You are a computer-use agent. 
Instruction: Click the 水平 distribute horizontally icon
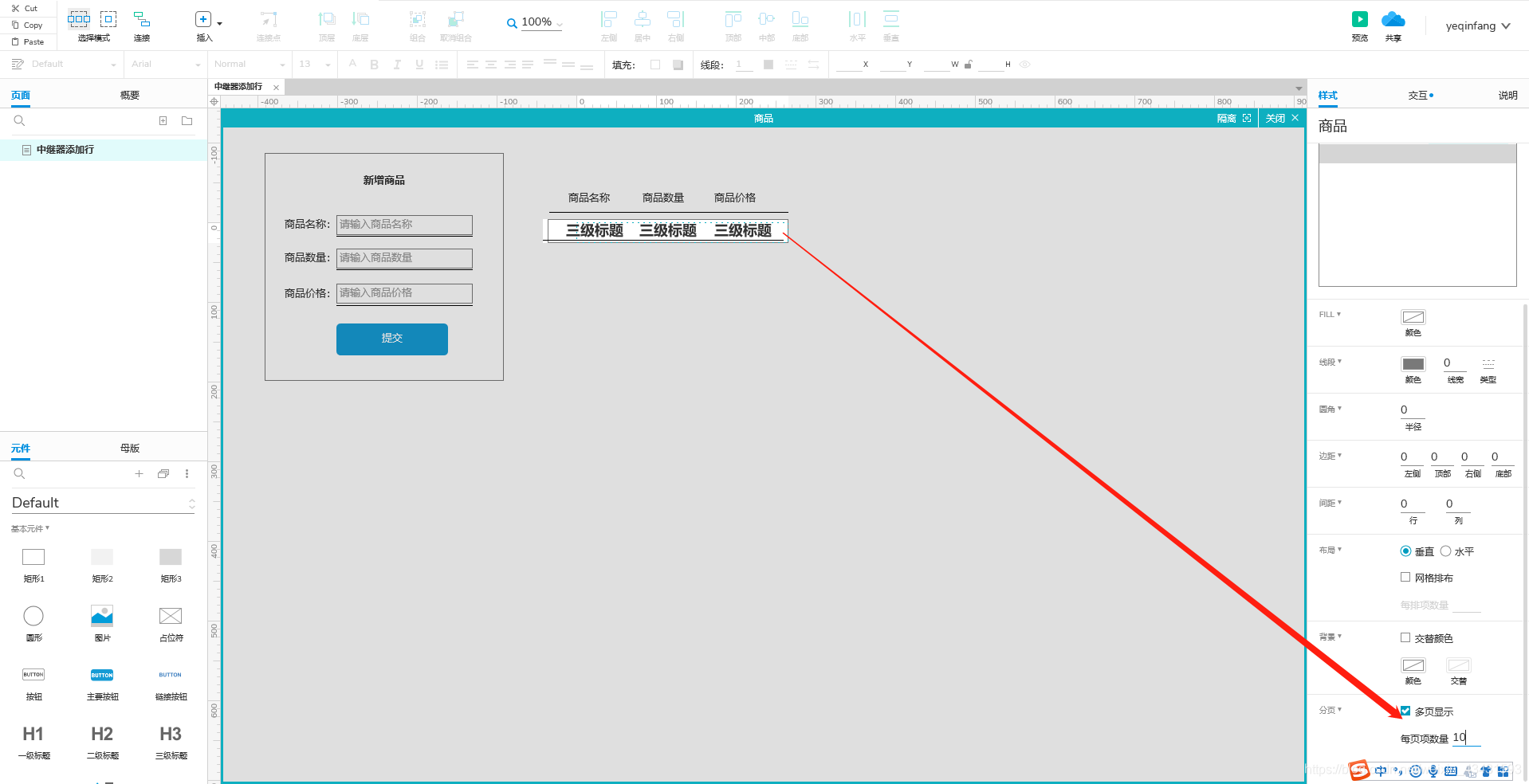(858, 19)
